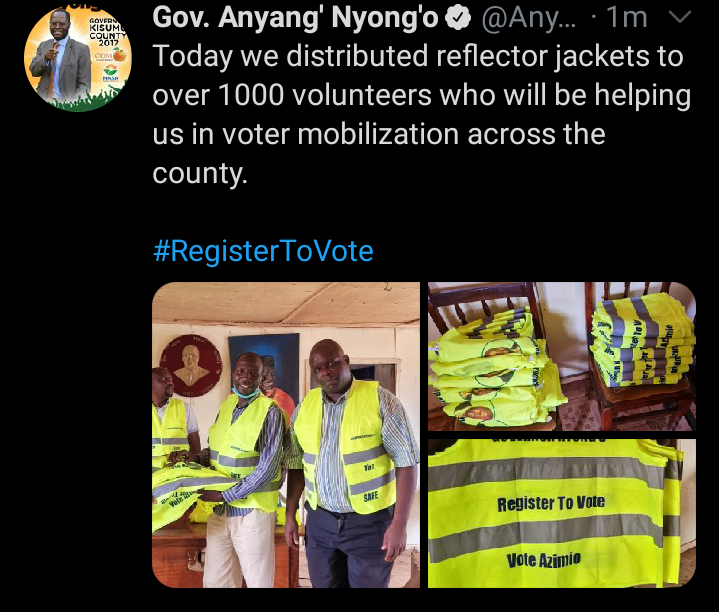Viewport: 719px width, 612px height.
Task: Click the @Any... username handle
Action: click(x=529, y=18)
